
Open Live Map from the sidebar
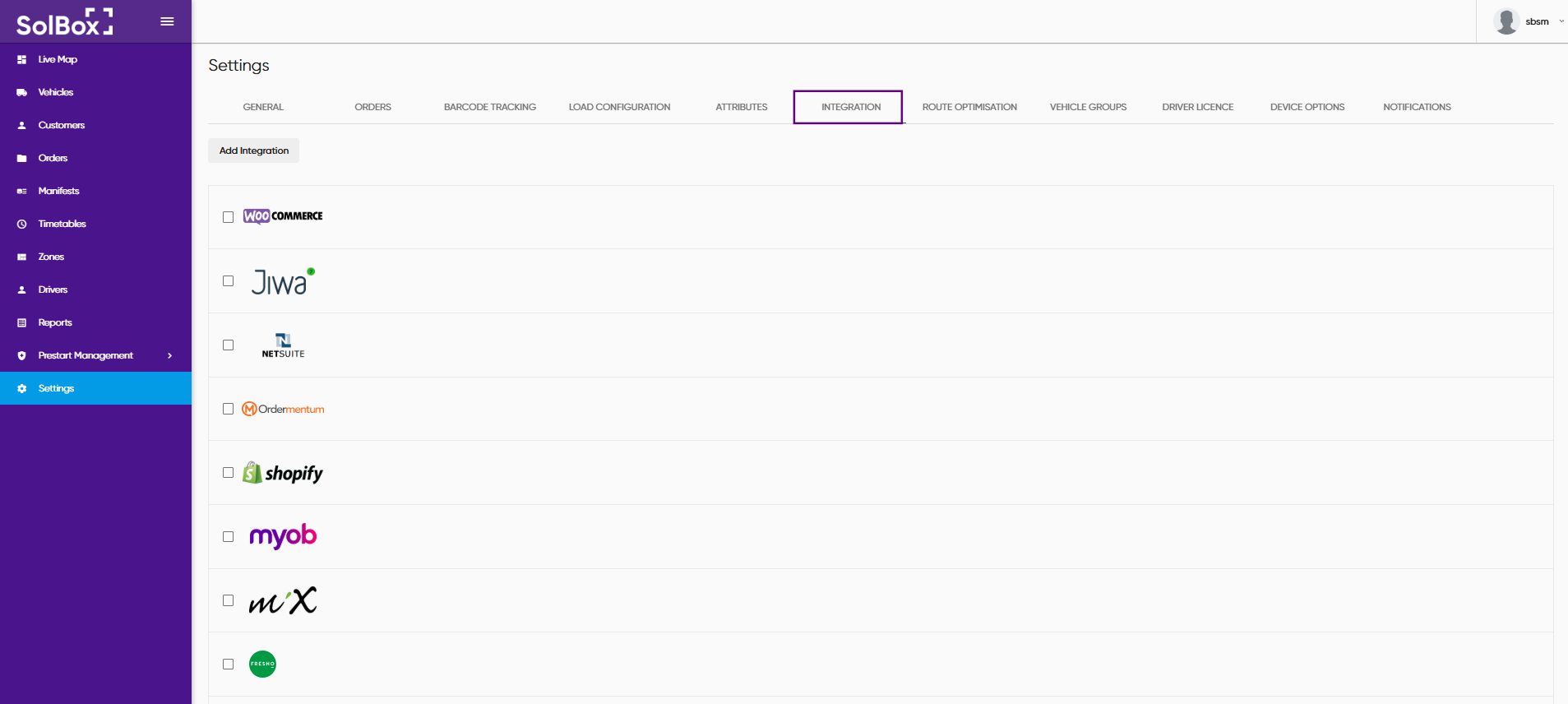point(95,59)
